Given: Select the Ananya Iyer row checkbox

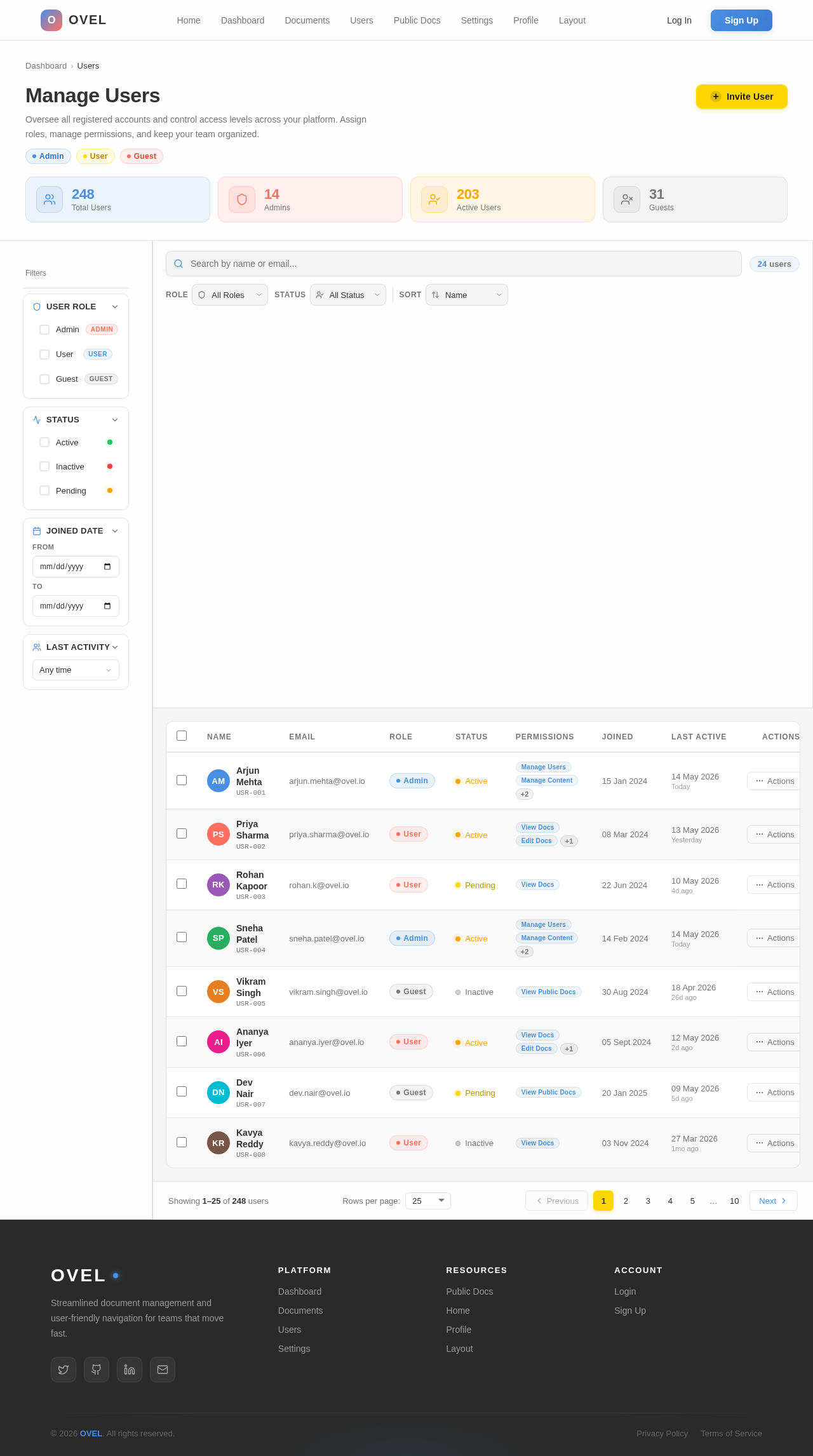Looking at the screenshot, I should [x=182, y=1041].
